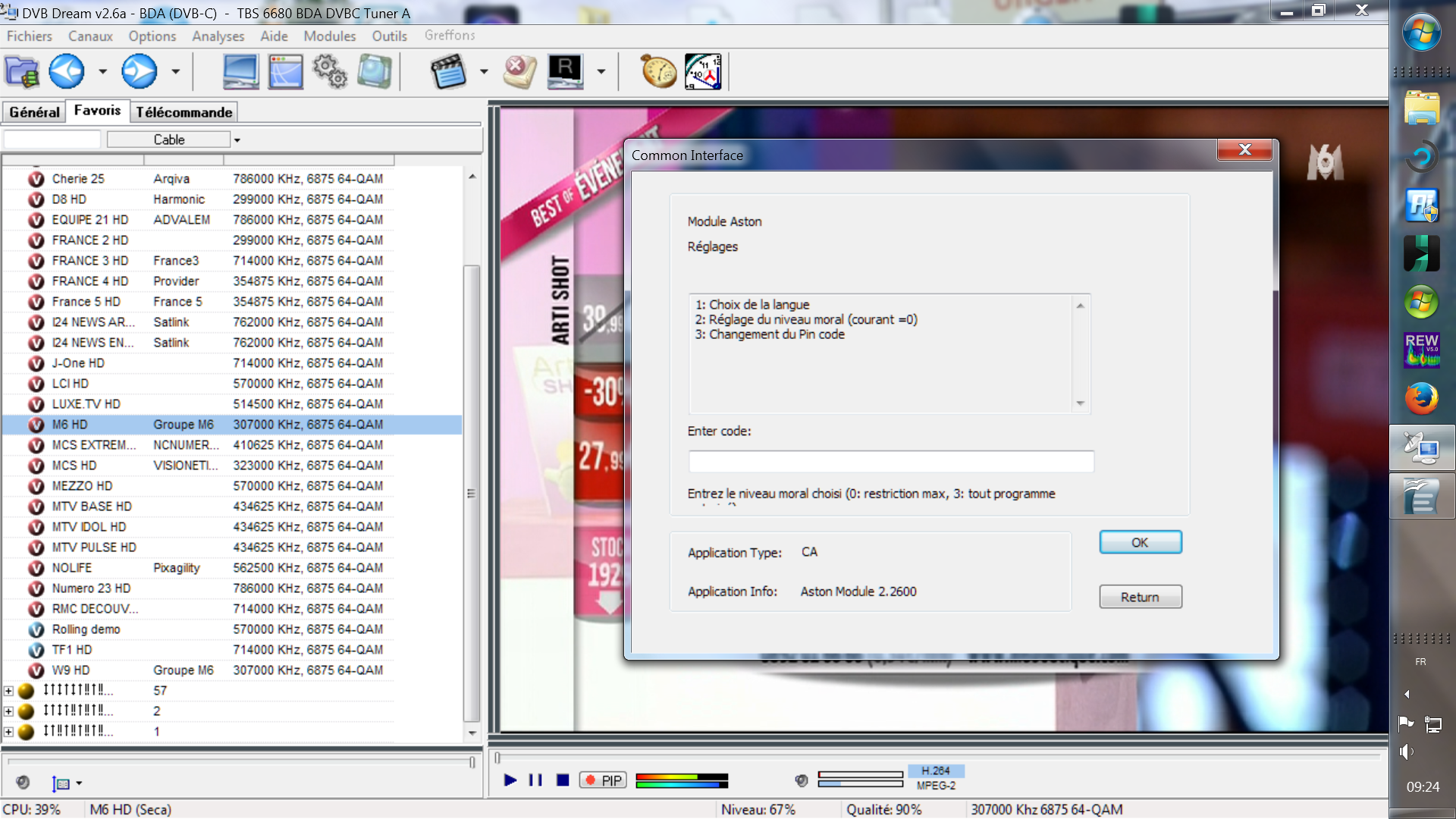
Task: Click "1: Choix de la langue" option
Action: (x=752, y=305)
